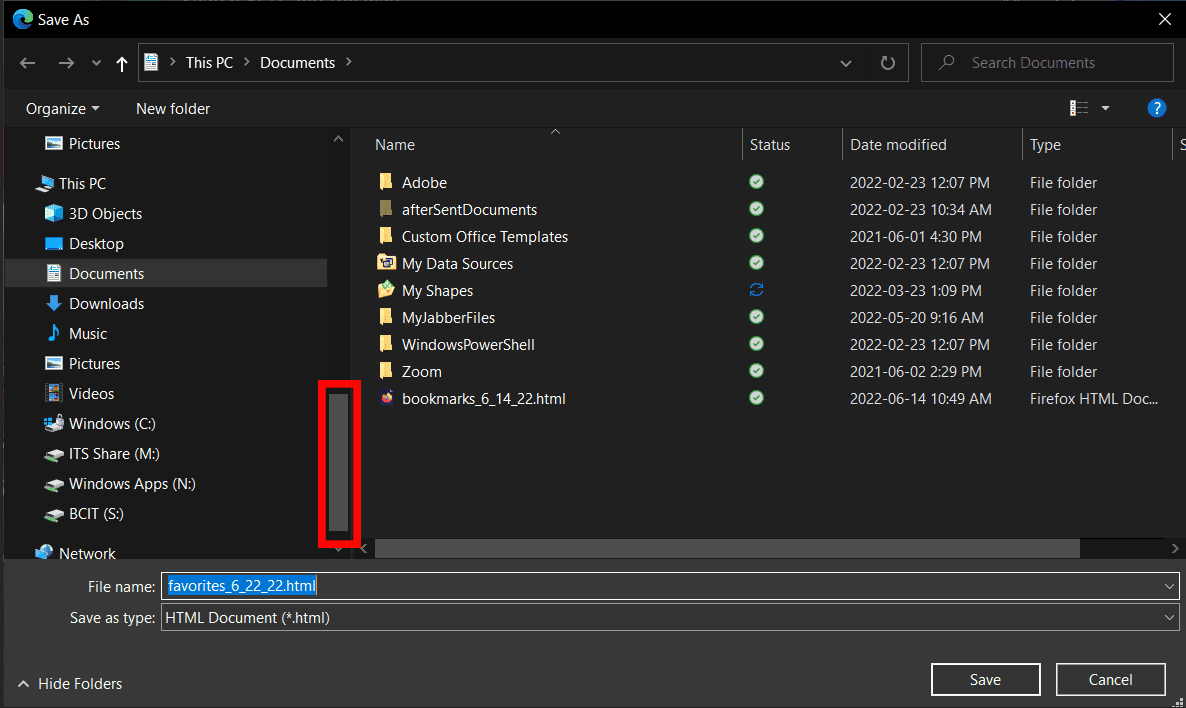Expand the Save as type dropdown

[1169, 618]
